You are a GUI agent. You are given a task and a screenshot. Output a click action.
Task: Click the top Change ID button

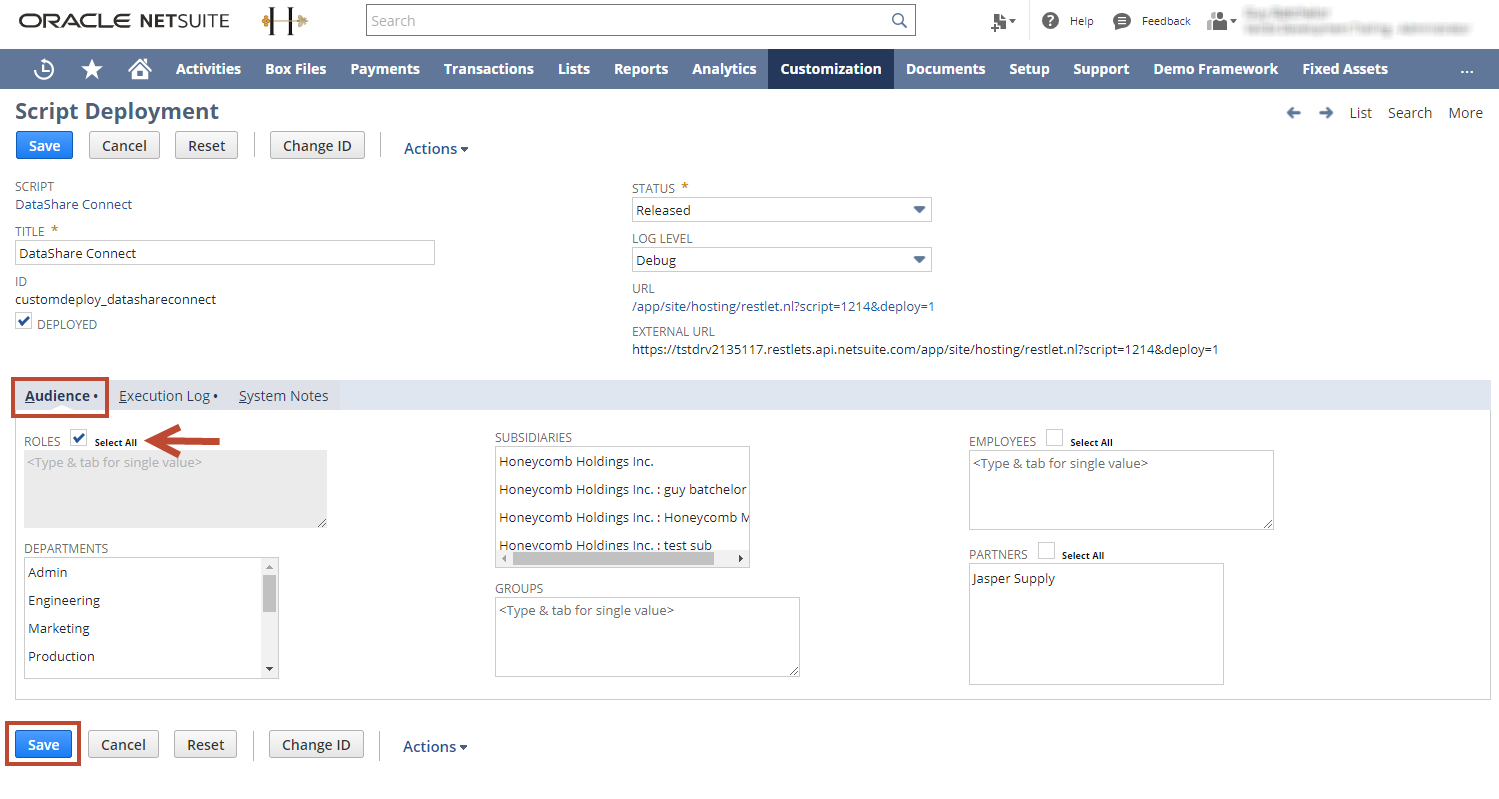click(317, 145)
